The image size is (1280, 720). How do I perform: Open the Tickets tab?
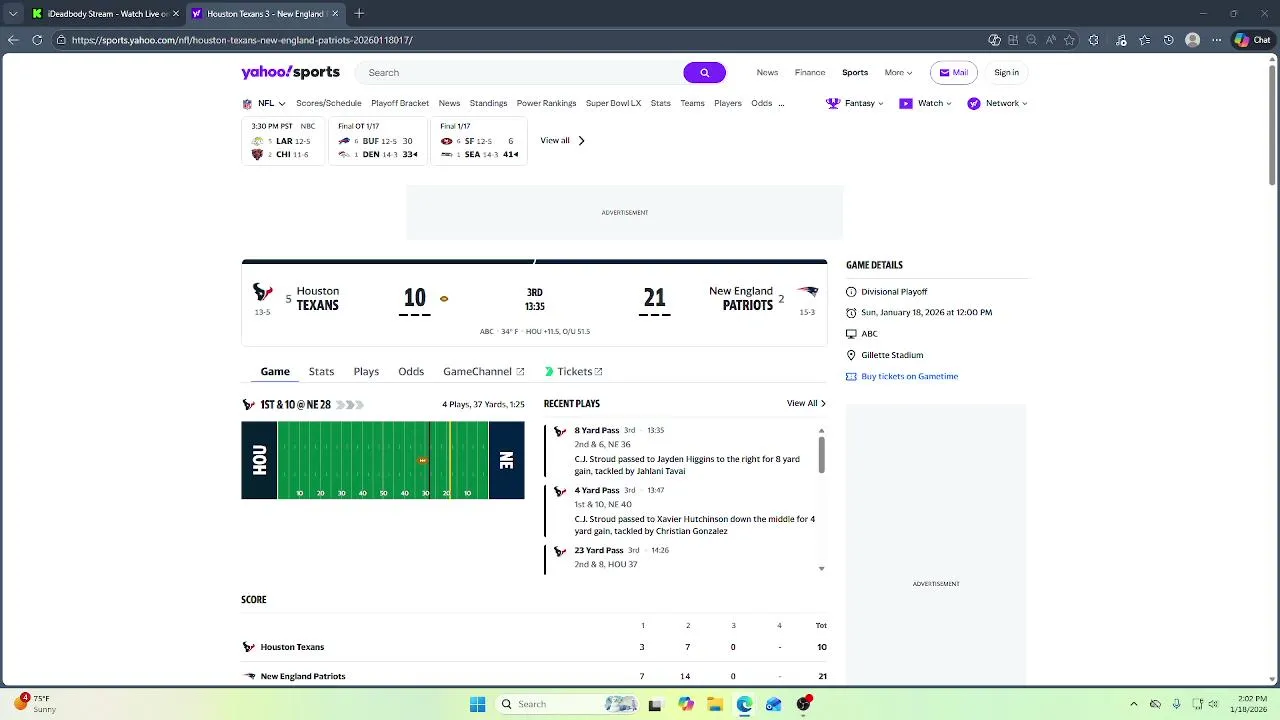pyautogui.click(x=573, y=371)
